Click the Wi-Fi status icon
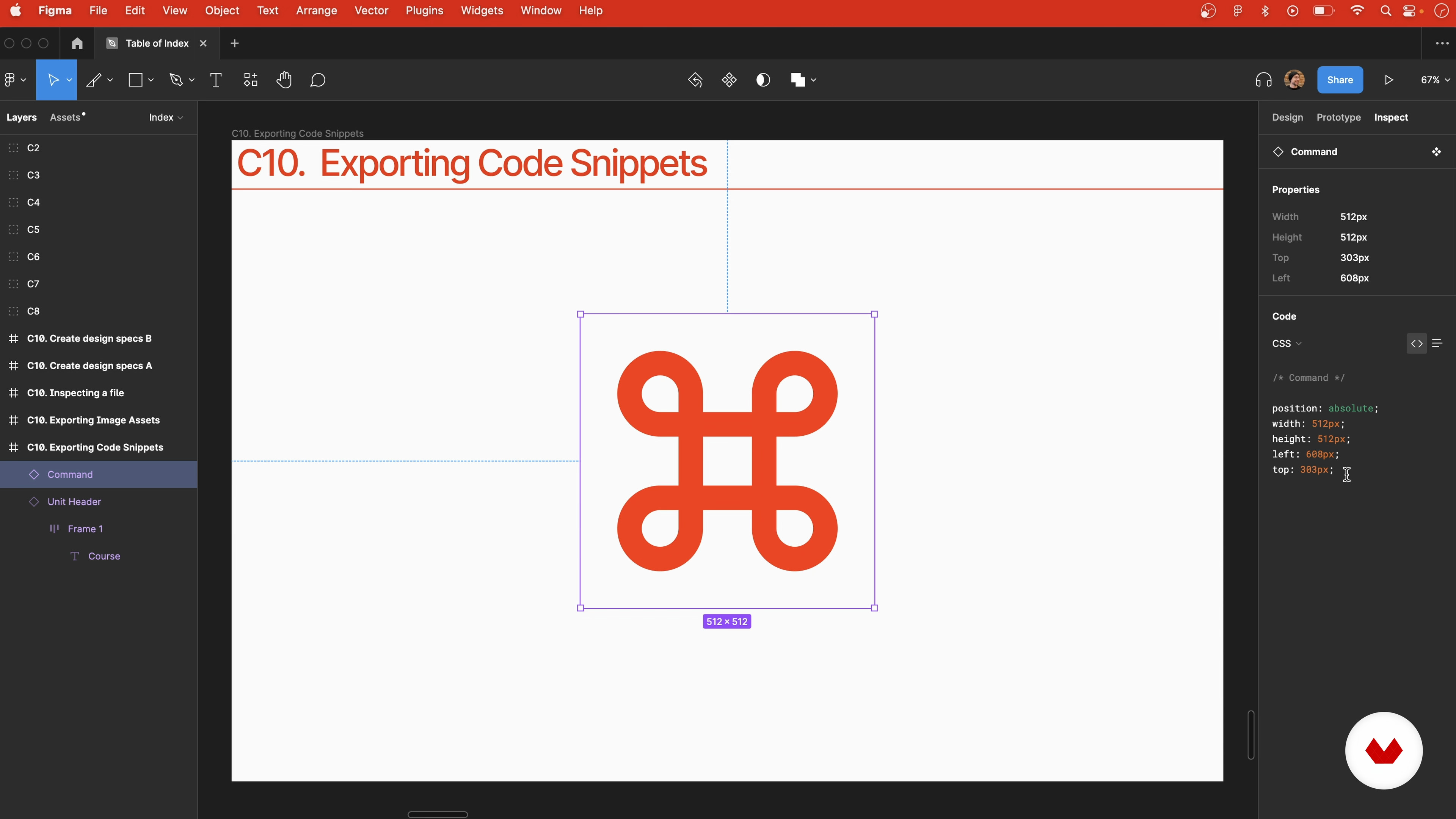Image resolution: width=1456 pixels, height=819 pixels. click(x=1357, y=11)
